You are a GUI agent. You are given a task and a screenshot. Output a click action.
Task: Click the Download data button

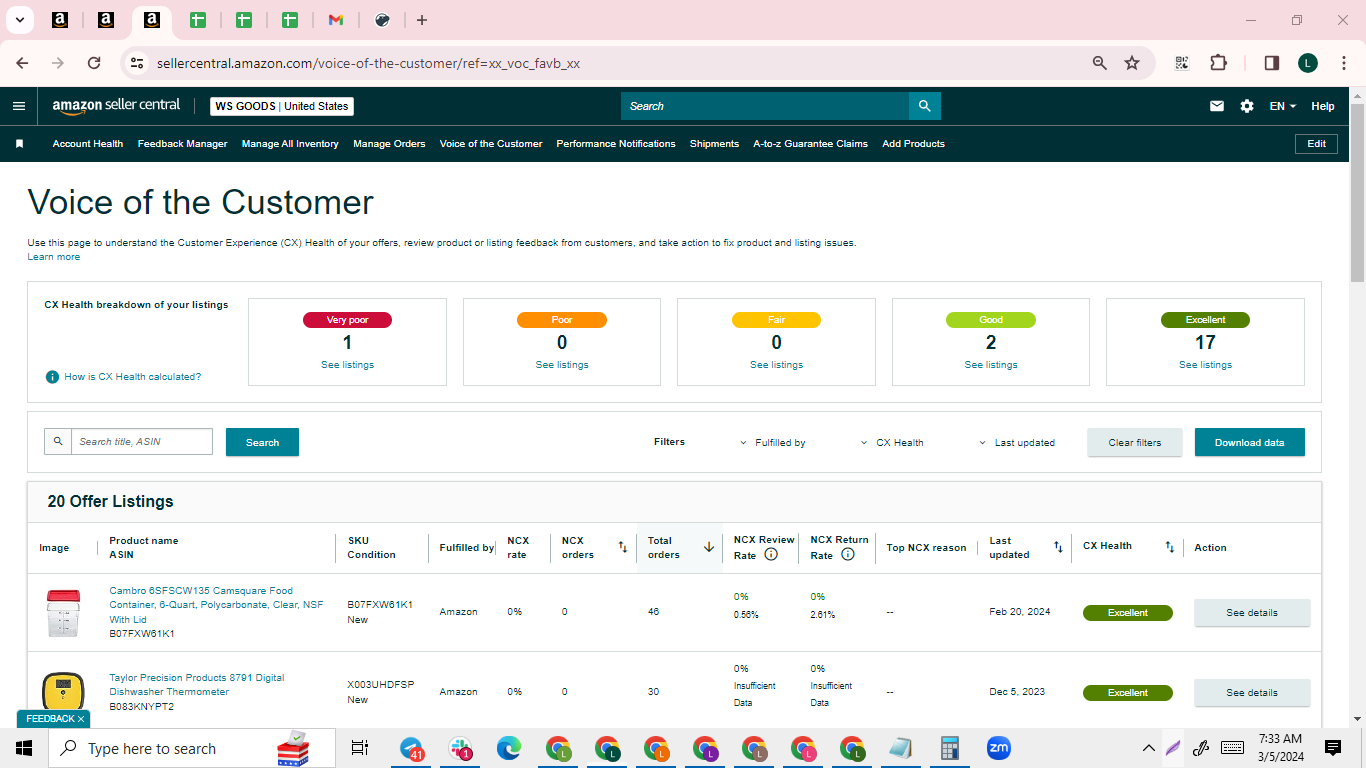pos(1249,442)
